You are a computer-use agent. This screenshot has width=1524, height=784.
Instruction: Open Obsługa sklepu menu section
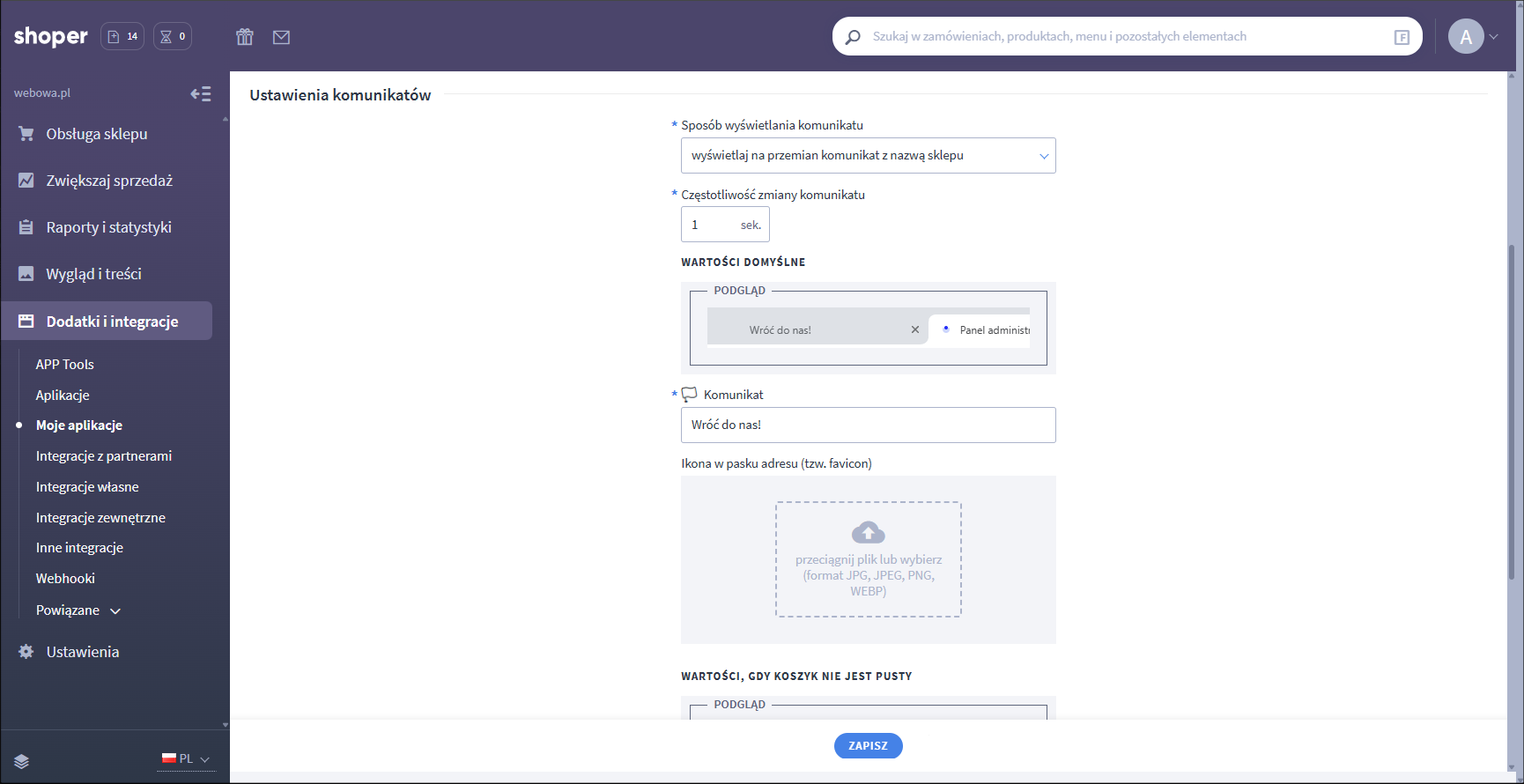(x=96, y=134)
